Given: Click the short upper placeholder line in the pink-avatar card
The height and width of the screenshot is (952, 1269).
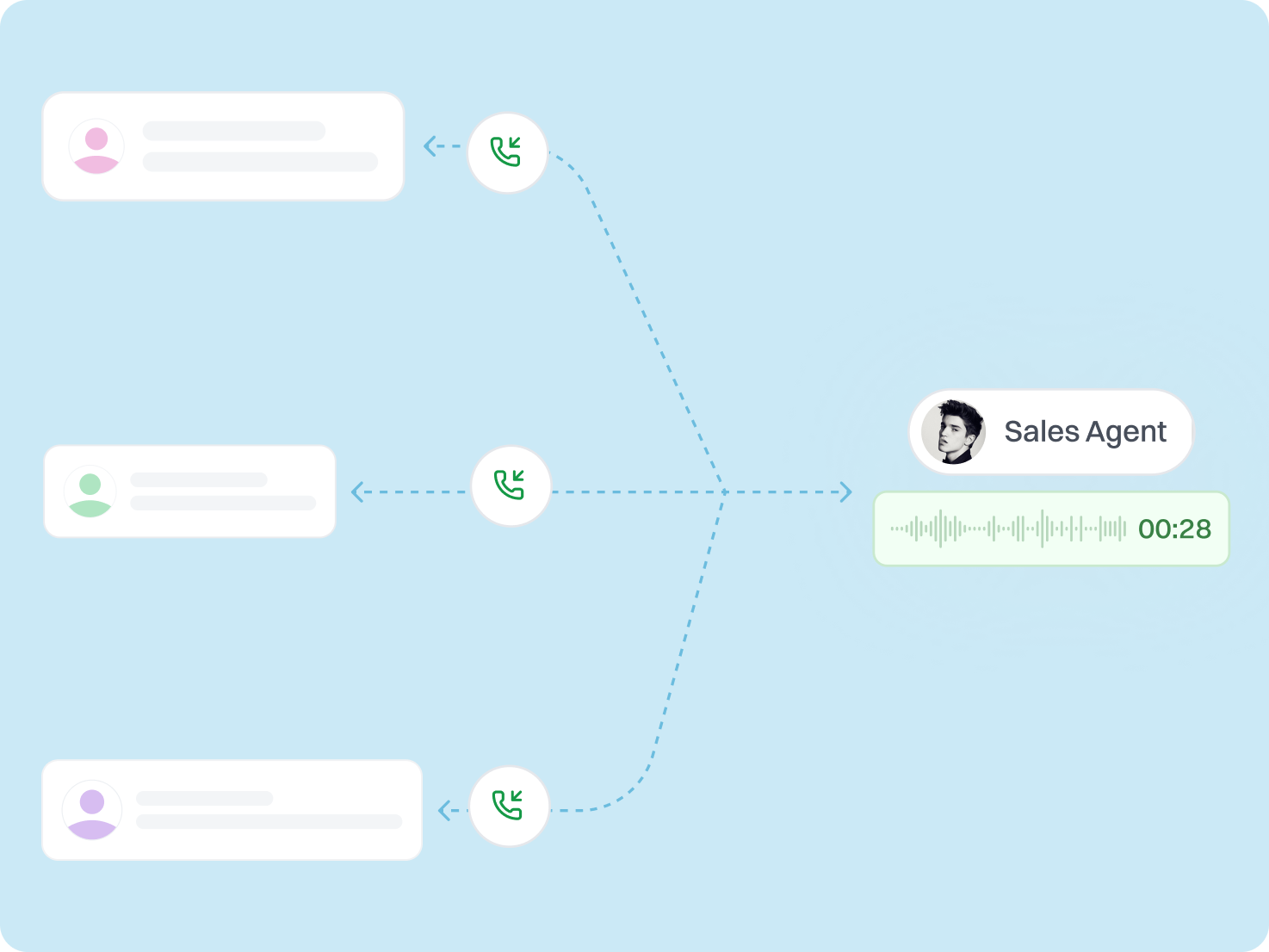Looking at the screenshot, I should coord(234,131).
